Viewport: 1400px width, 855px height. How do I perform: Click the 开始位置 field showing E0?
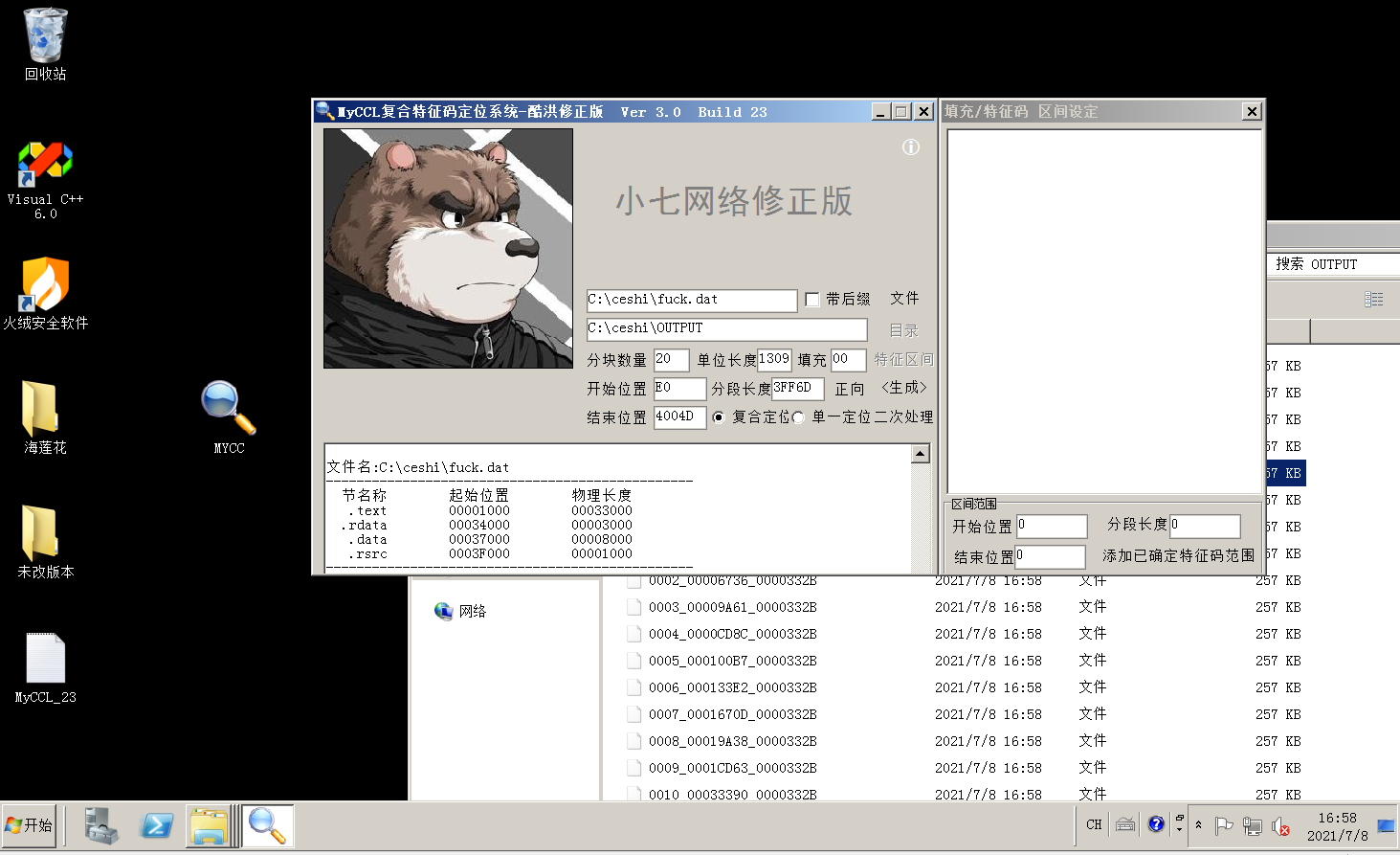pyautogui.click(x=679, y=388)
